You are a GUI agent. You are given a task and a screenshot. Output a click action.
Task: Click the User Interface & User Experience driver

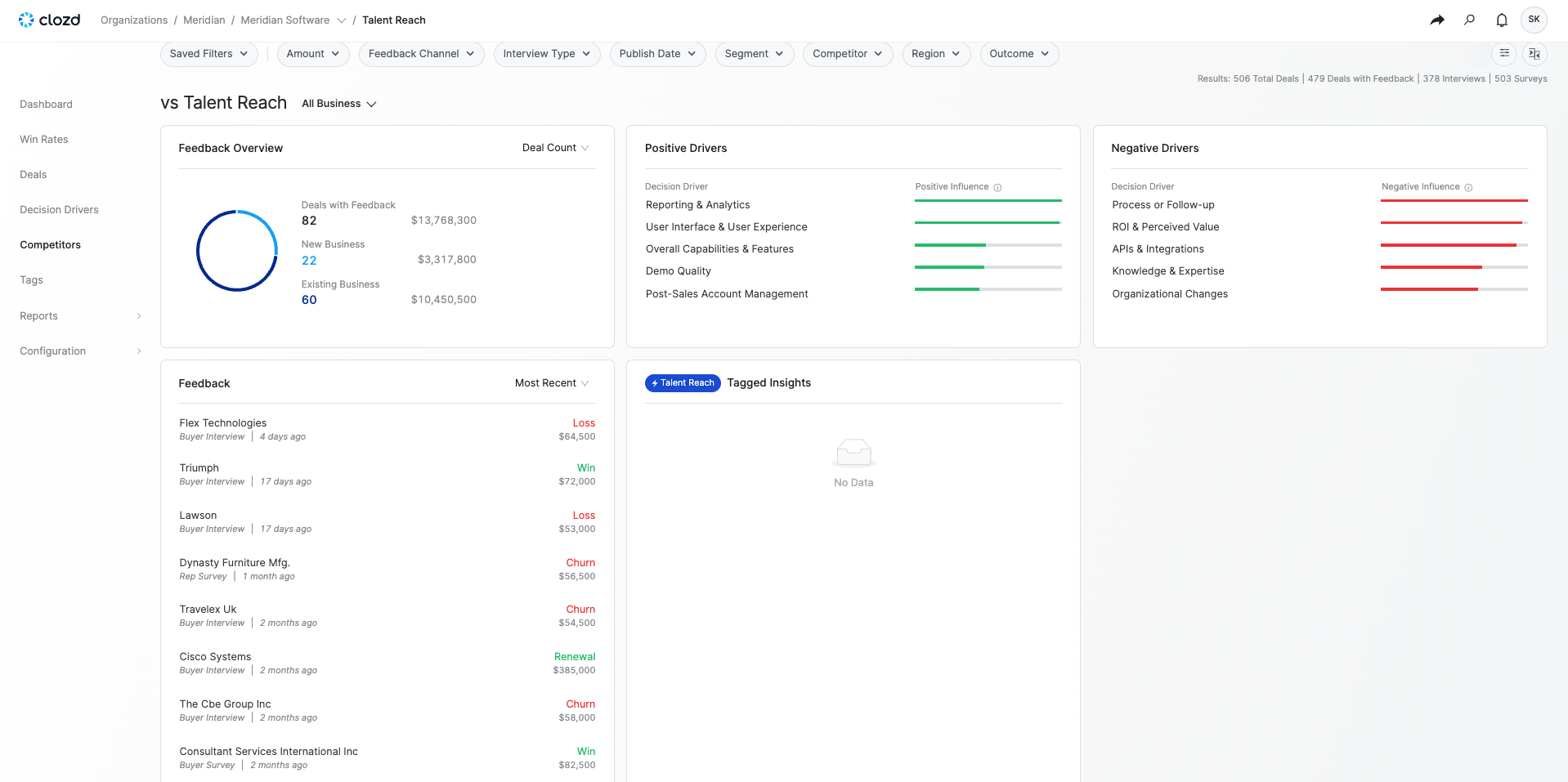[x=727, y=227]
